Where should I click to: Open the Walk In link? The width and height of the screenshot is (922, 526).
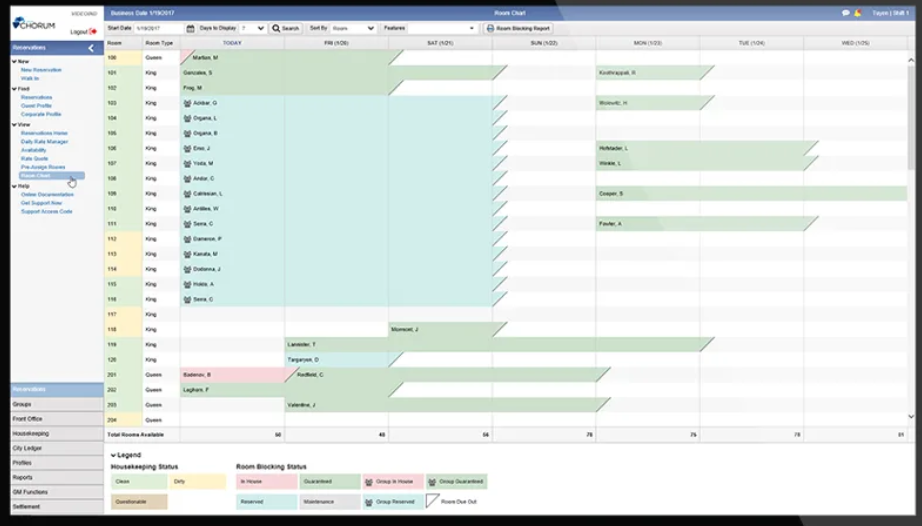point(30,78)
